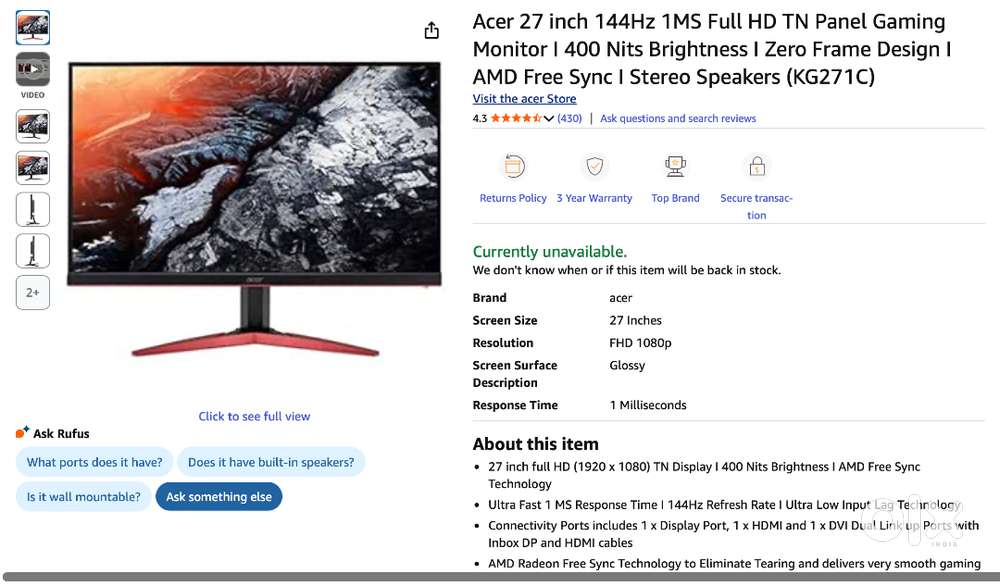Select the Top Brand trophy icon
The image size is (1000, 585).
tap(675, 167)
